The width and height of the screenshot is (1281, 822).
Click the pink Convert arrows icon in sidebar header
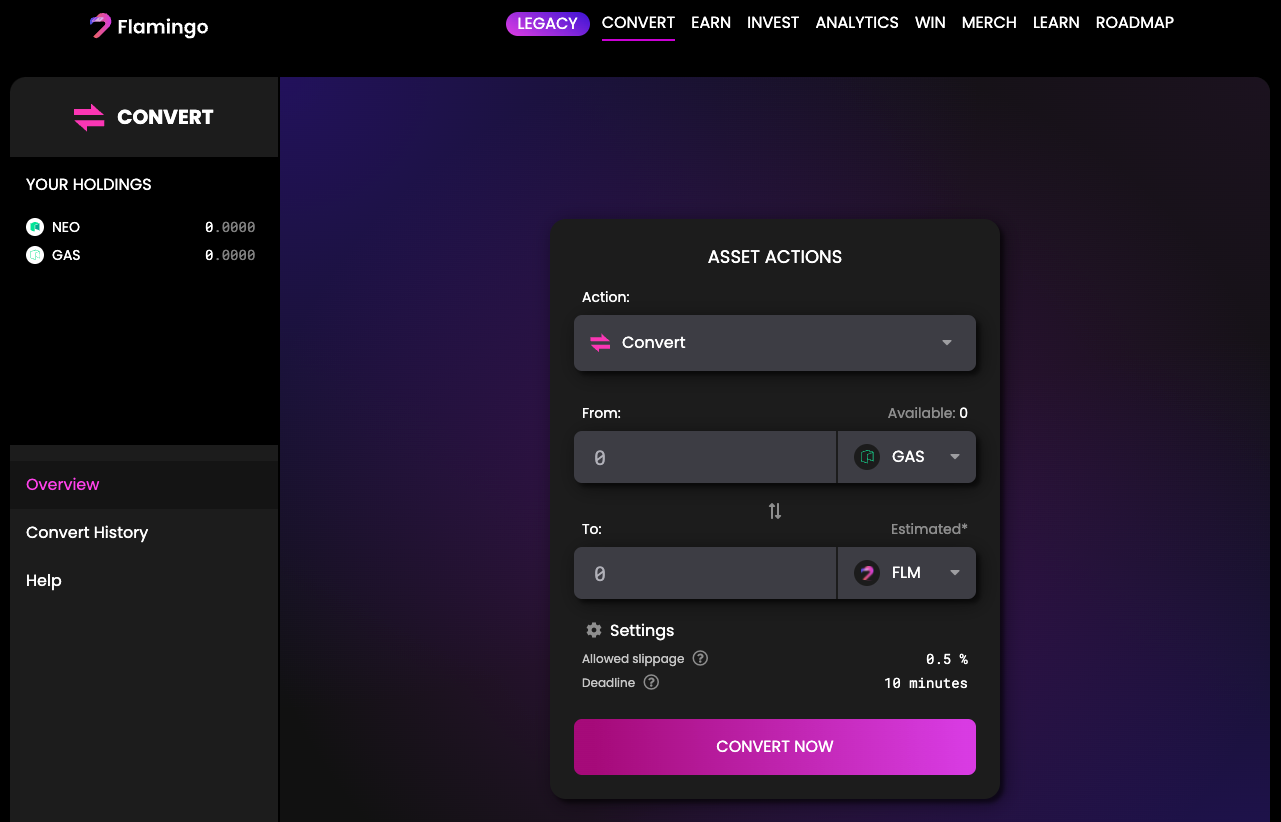[89, 117]
